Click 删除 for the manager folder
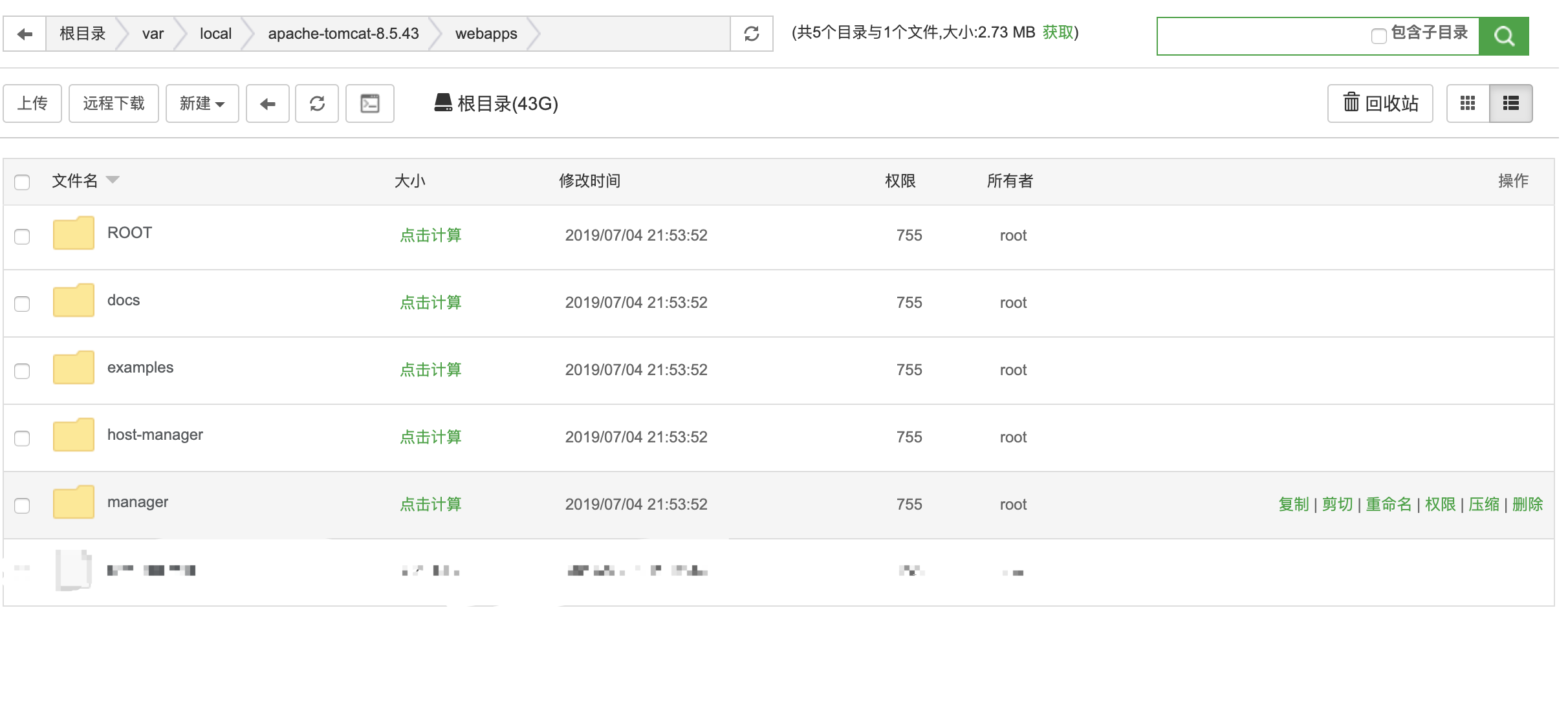The image size is (1568, 705). 1527,504
